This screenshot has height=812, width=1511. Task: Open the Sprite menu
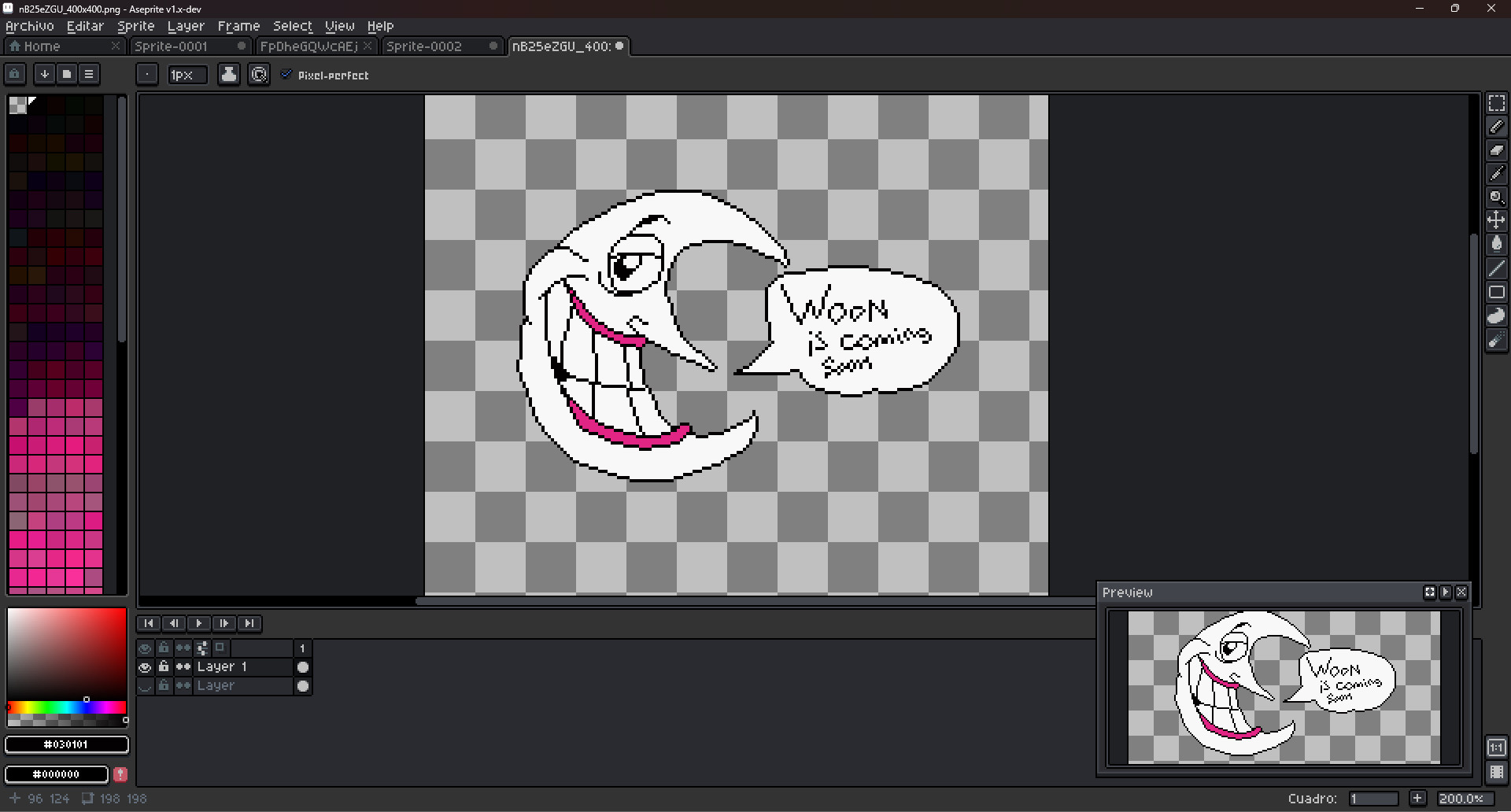tap(136, 26)
